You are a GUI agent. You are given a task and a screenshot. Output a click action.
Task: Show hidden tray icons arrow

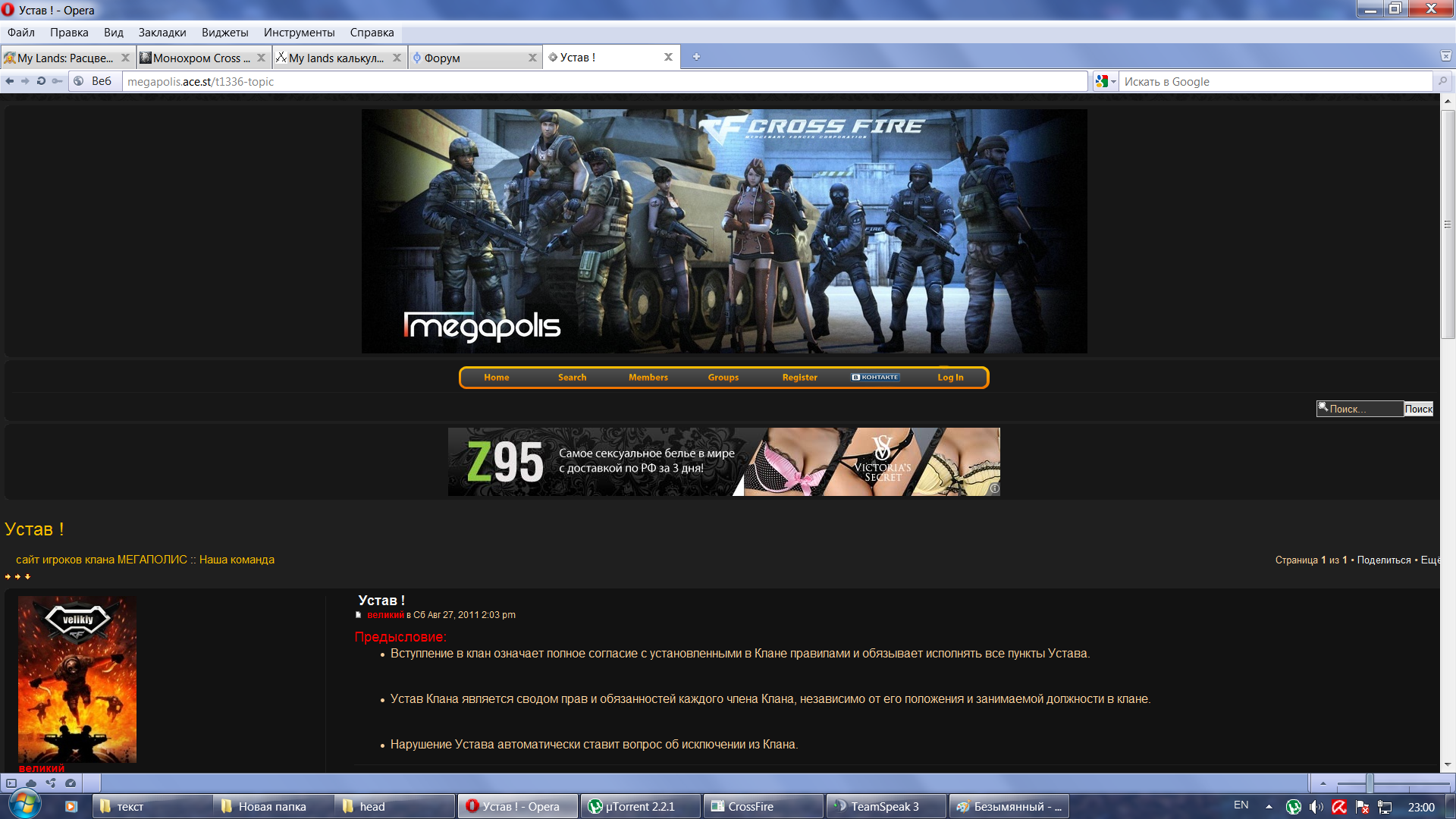1269,806
